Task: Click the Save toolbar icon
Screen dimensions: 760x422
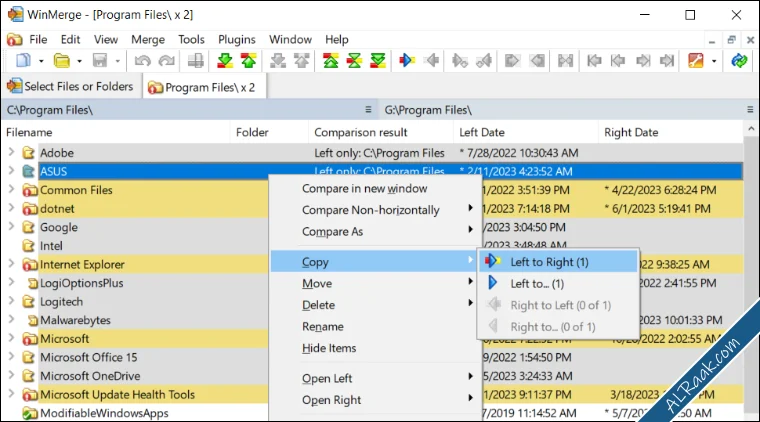Action: click(100, 61)
